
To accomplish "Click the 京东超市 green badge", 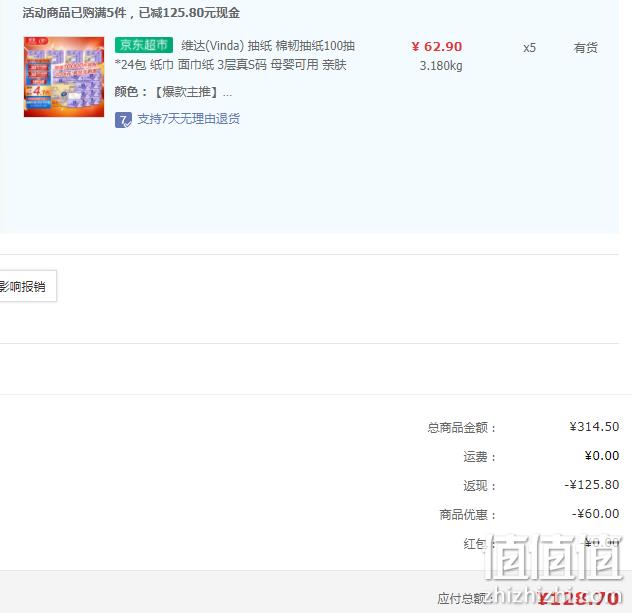I will 144,45.
